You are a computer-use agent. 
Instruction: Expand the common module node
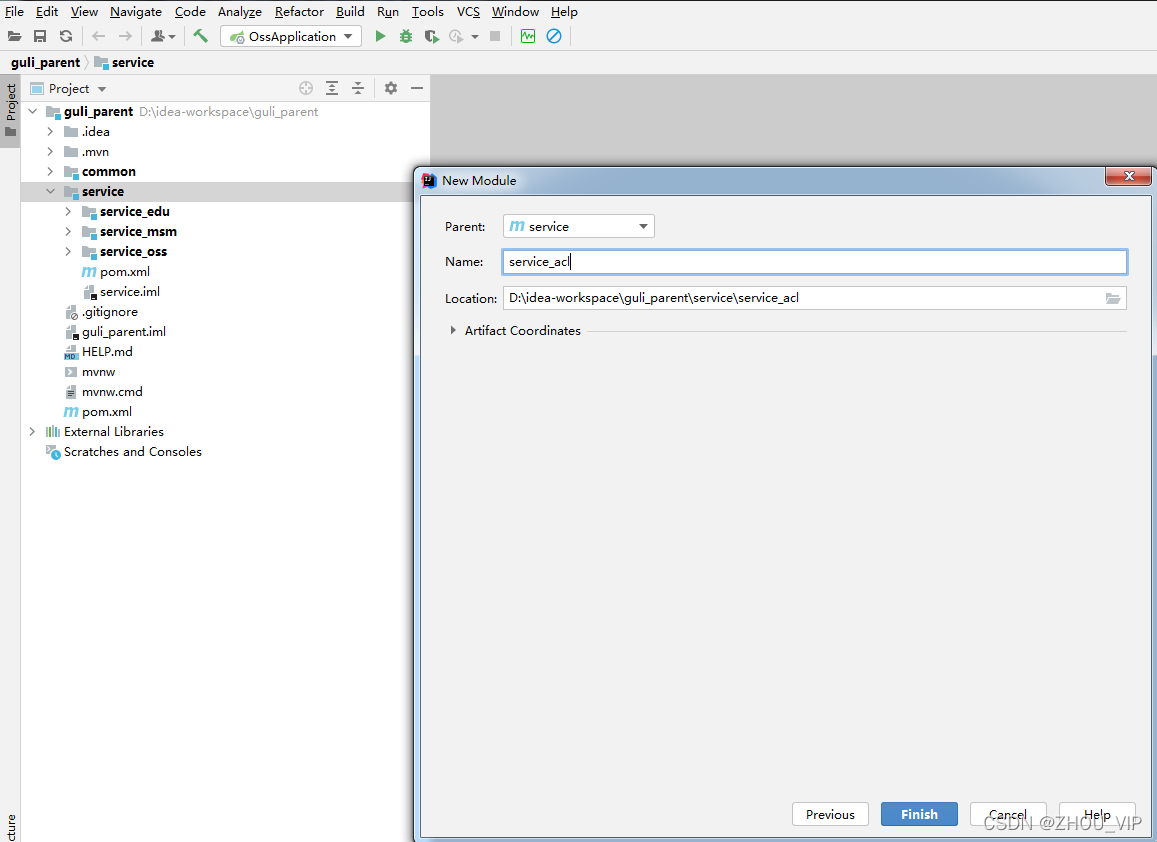pos(50,171)
